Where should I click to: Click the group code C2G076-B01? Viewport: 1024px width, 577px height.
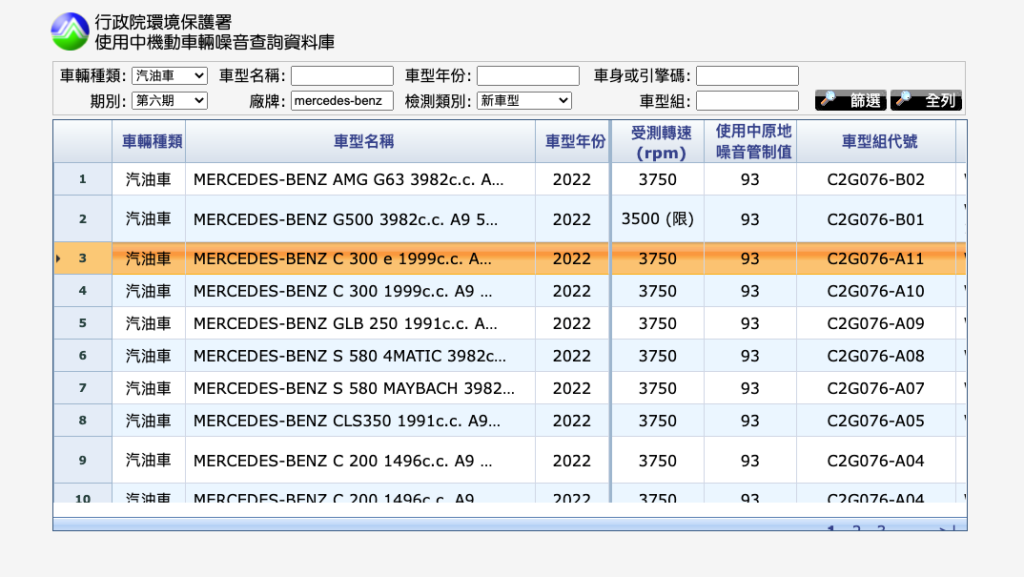click(876, 219)
